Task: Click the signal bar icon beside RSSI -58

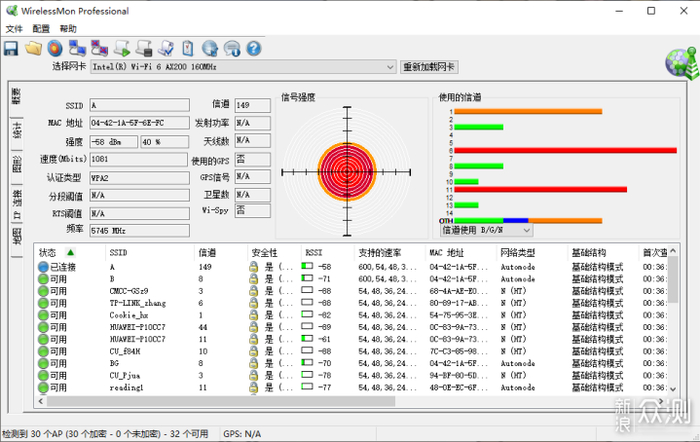Action: point(307,267)
